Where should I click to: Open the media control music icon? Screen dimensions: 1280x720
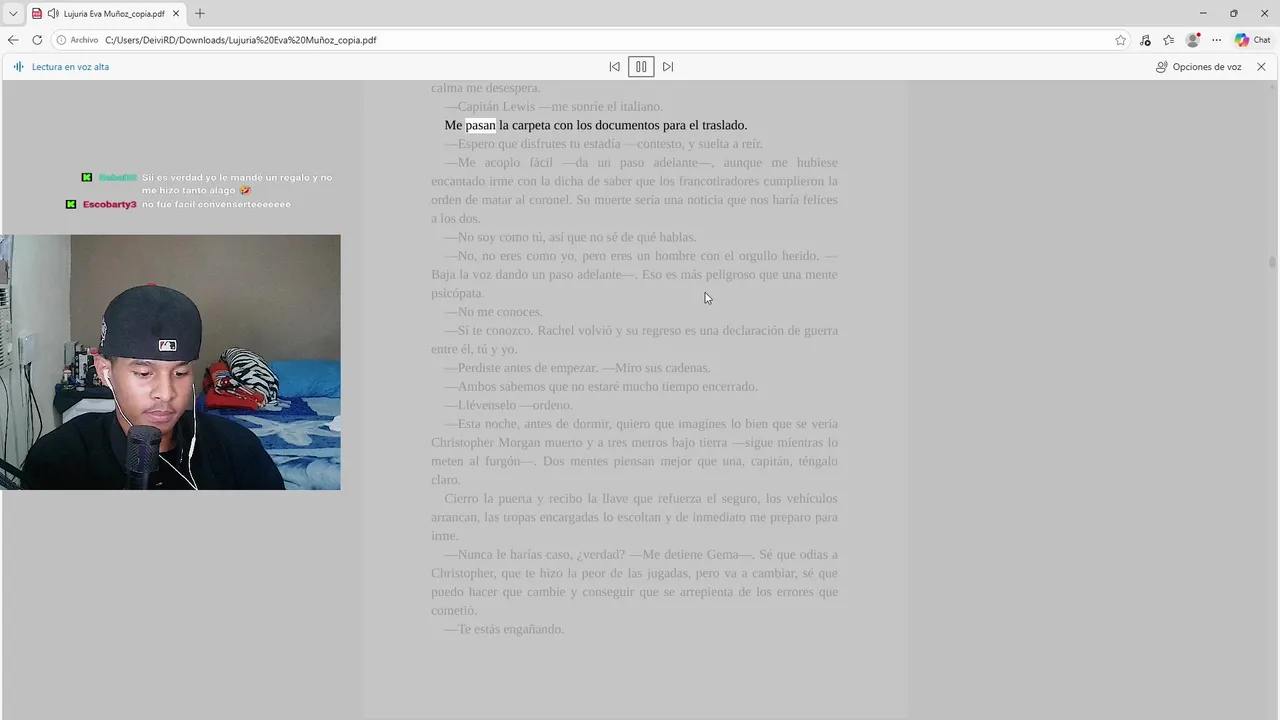tap(1145, 40)
